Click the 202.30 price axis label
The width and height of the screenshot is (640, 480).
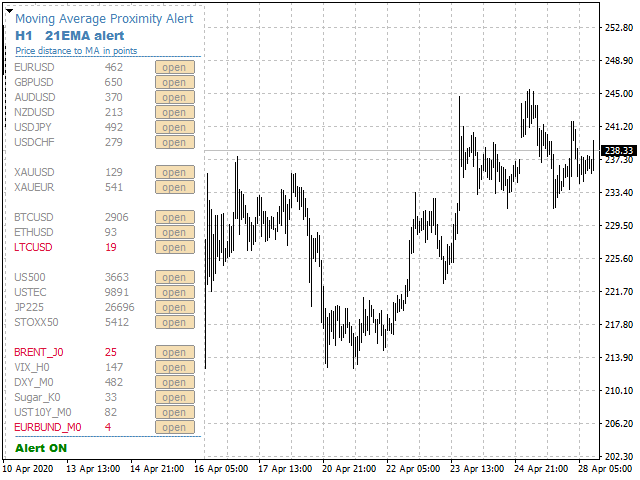coord(619,457)
